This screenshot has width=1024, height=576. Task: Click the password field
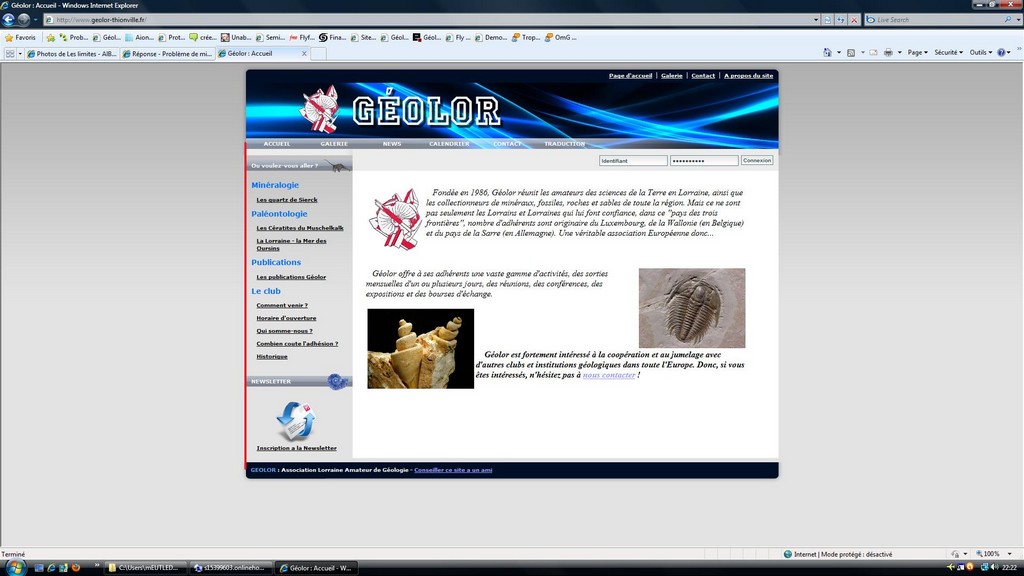click(x=704, y=161)
